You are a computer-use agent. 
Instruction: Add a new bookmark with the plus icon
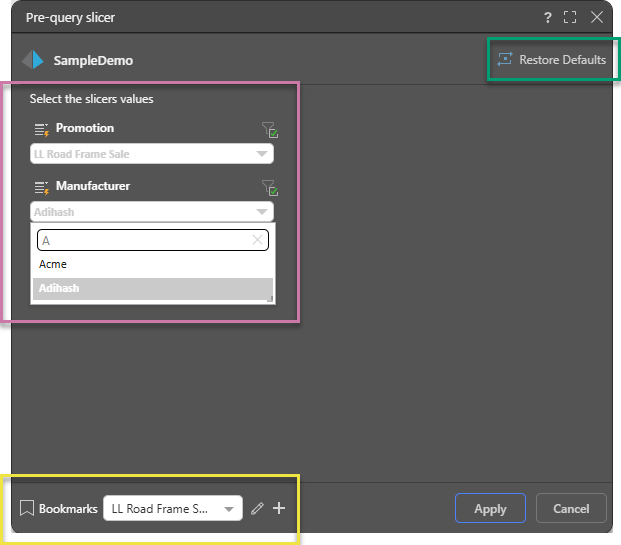[279, 509]
